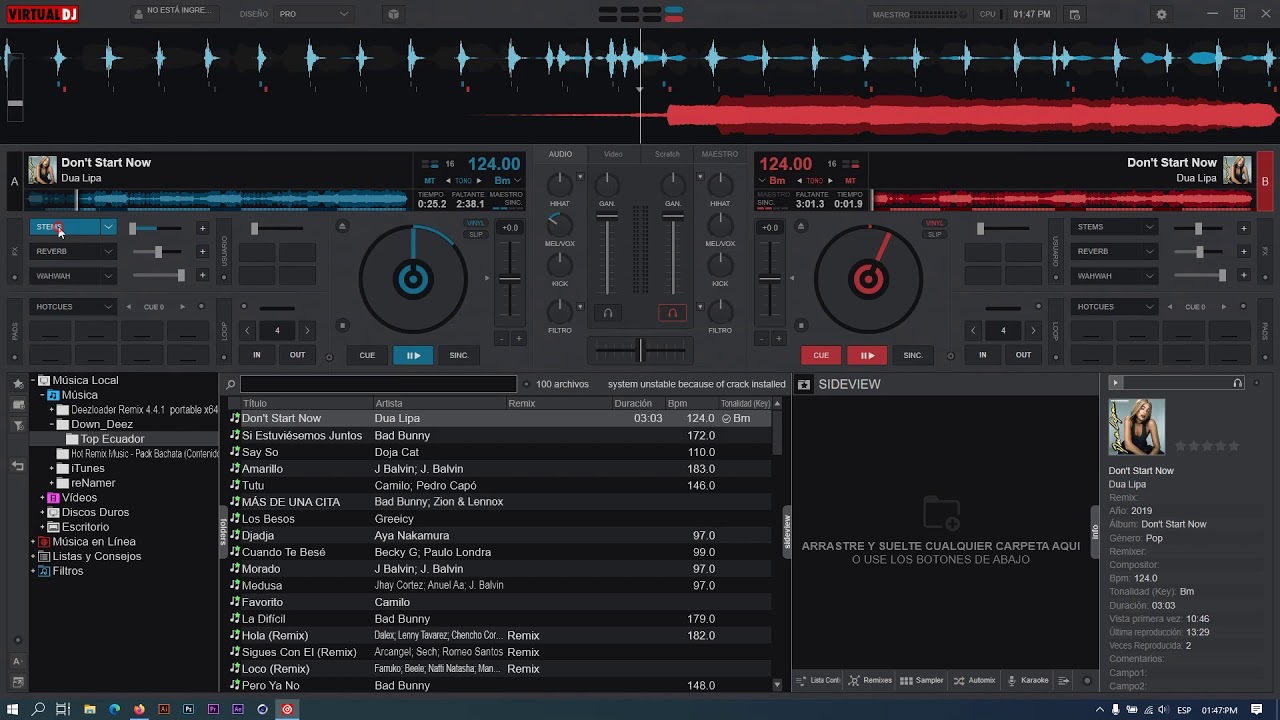
Task: Open Automix in sideview footer
Action: click(x=975, y=680)
